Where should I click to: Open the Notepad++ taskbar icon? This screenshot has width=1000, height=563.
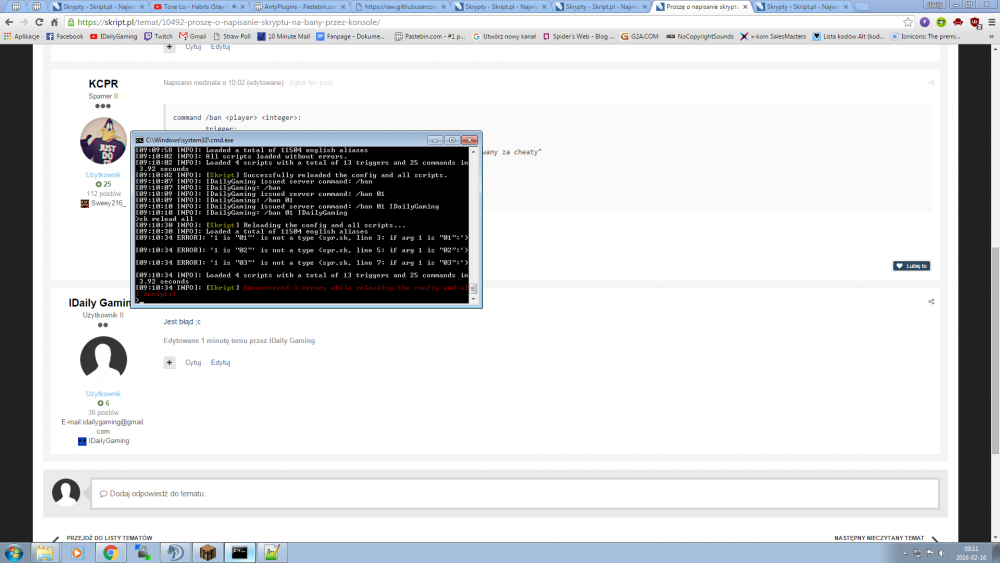click(272, 552)
